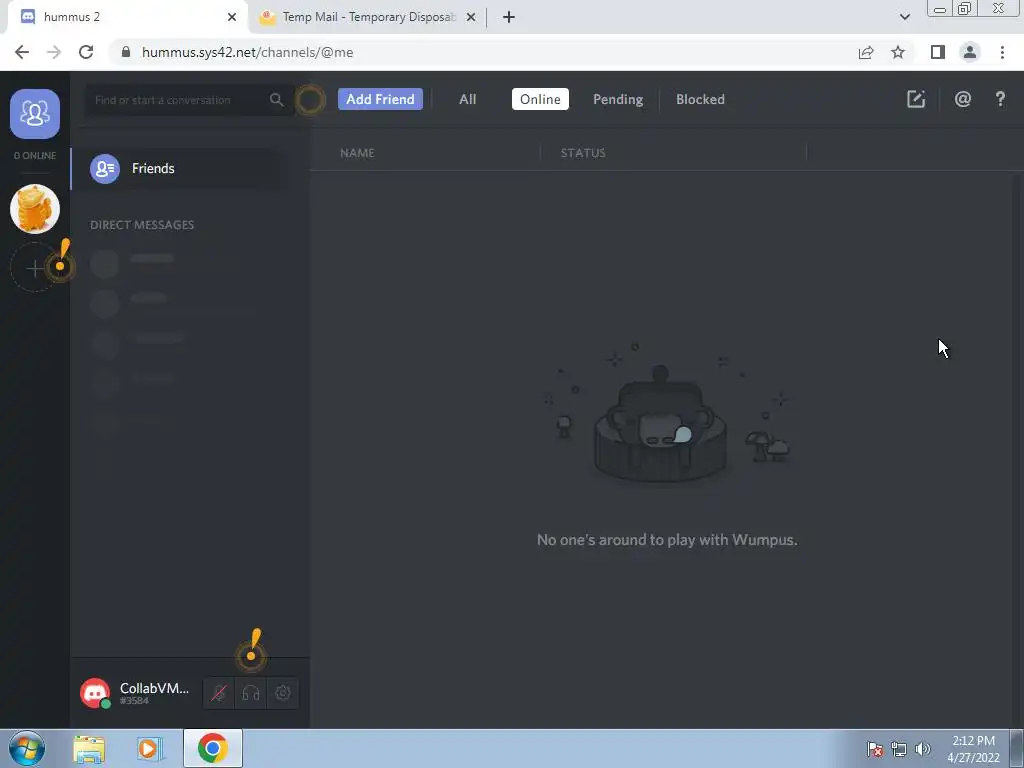
Task: Click the Chrome taskbar icon
Action: point(213,748)
